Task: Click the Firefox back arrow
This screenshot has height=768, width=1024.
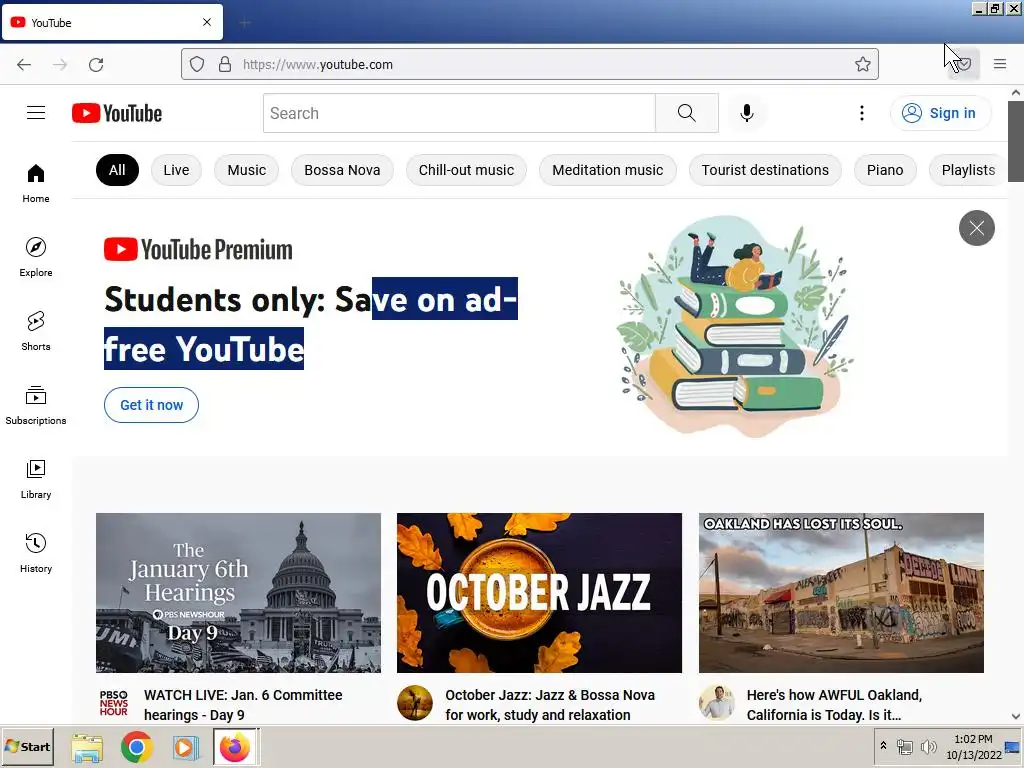Action: [x=24, y=64]
